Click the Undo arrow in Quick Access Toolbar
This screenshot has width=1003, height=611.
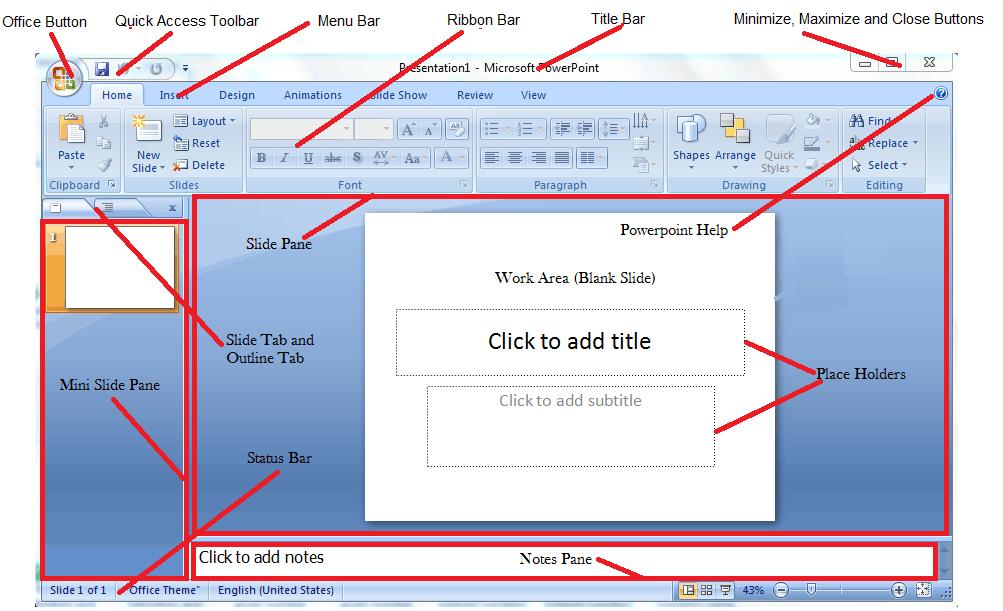(124, 68)
